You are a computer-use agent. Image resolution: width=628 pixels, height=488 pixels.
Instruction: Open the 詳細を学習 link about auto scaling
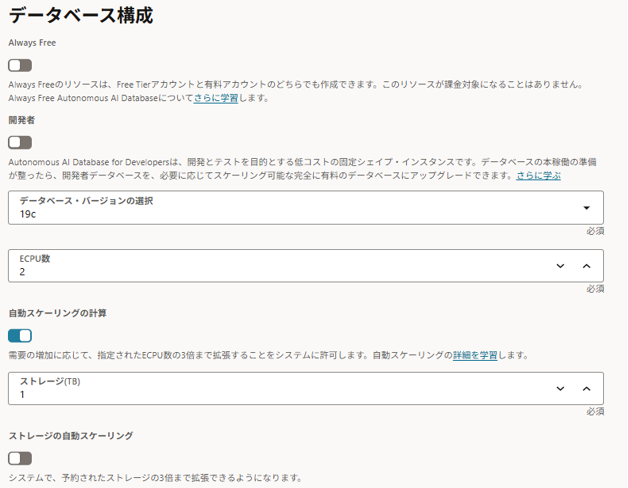coord(475,355)
